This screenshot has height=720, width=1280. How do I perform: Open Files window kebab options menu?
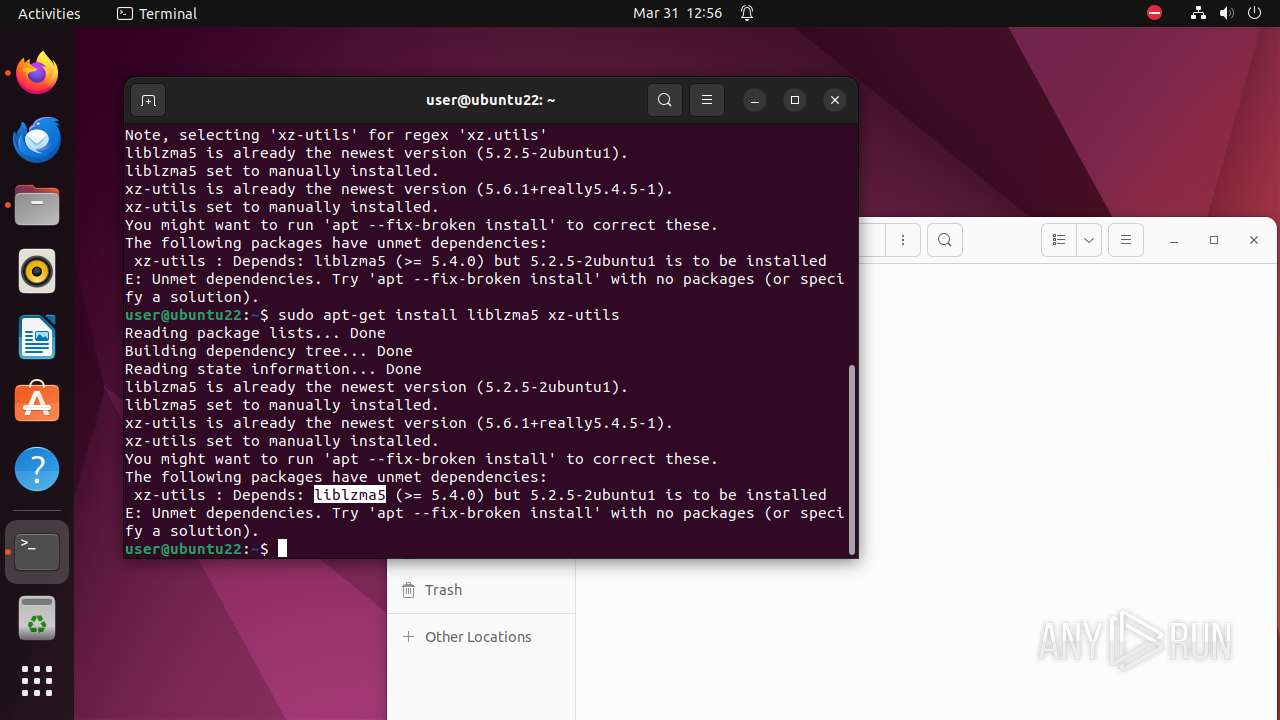[903, 240]
